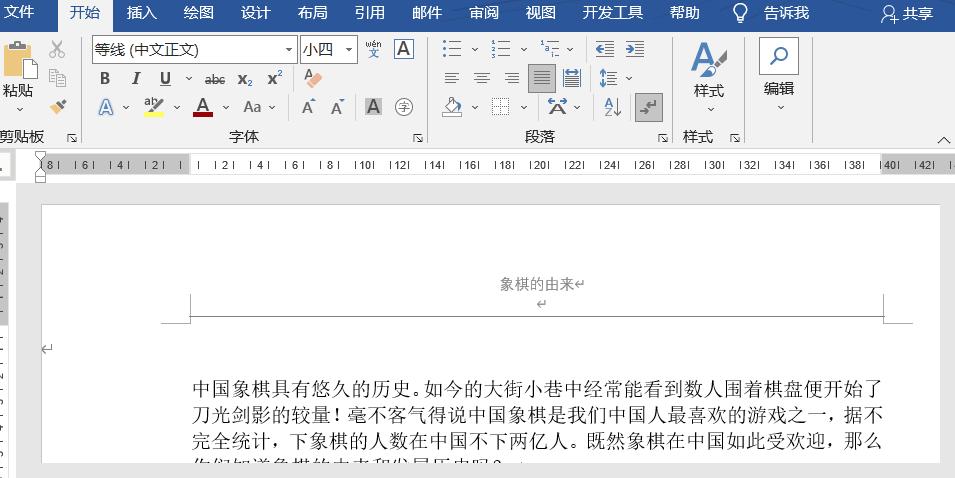This screenshot has height=478, width=955.
Task: Open the font size 小四 dropdown
Action: [348, 49]
